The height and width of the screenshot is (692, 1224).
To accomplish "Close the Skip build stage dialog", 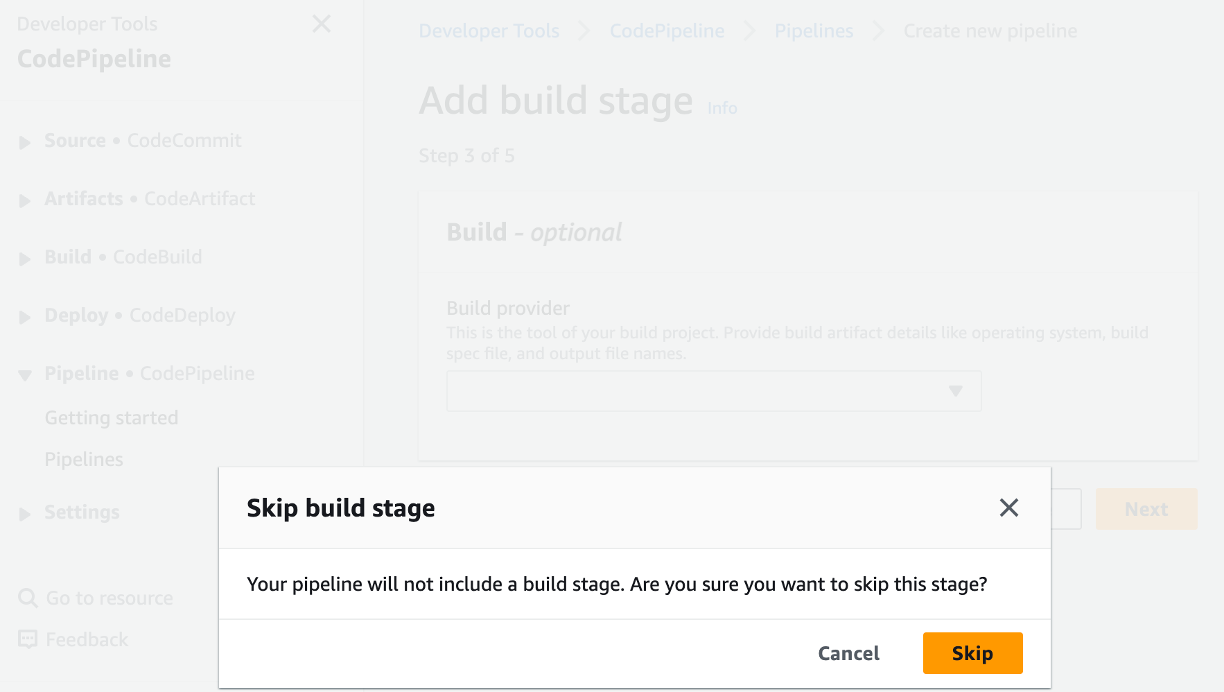I will pos(1009,508).
